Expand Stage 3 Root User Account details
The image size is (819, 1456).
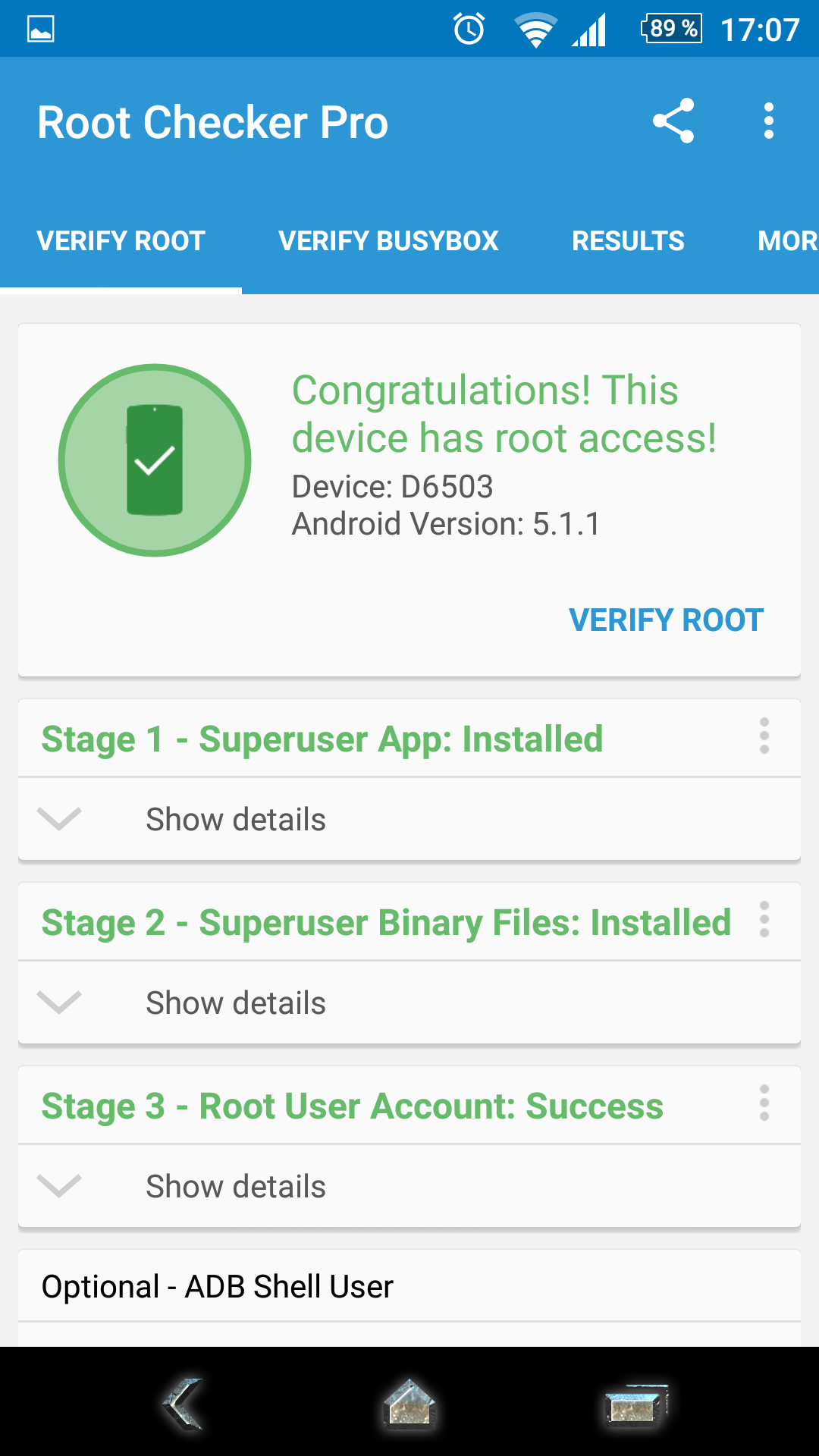click(x=235, y=1187)
